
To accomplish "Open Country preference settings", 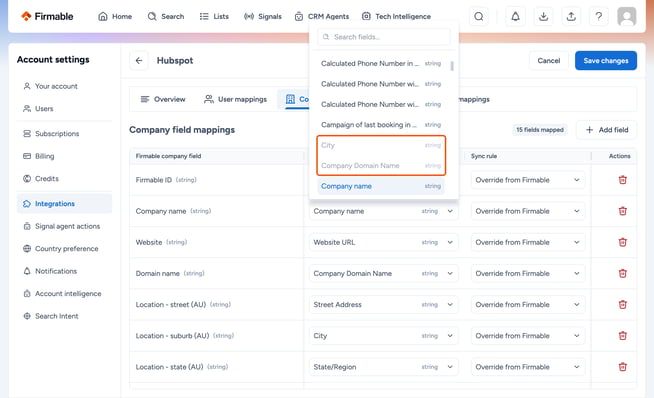I will tap(65, 249).
